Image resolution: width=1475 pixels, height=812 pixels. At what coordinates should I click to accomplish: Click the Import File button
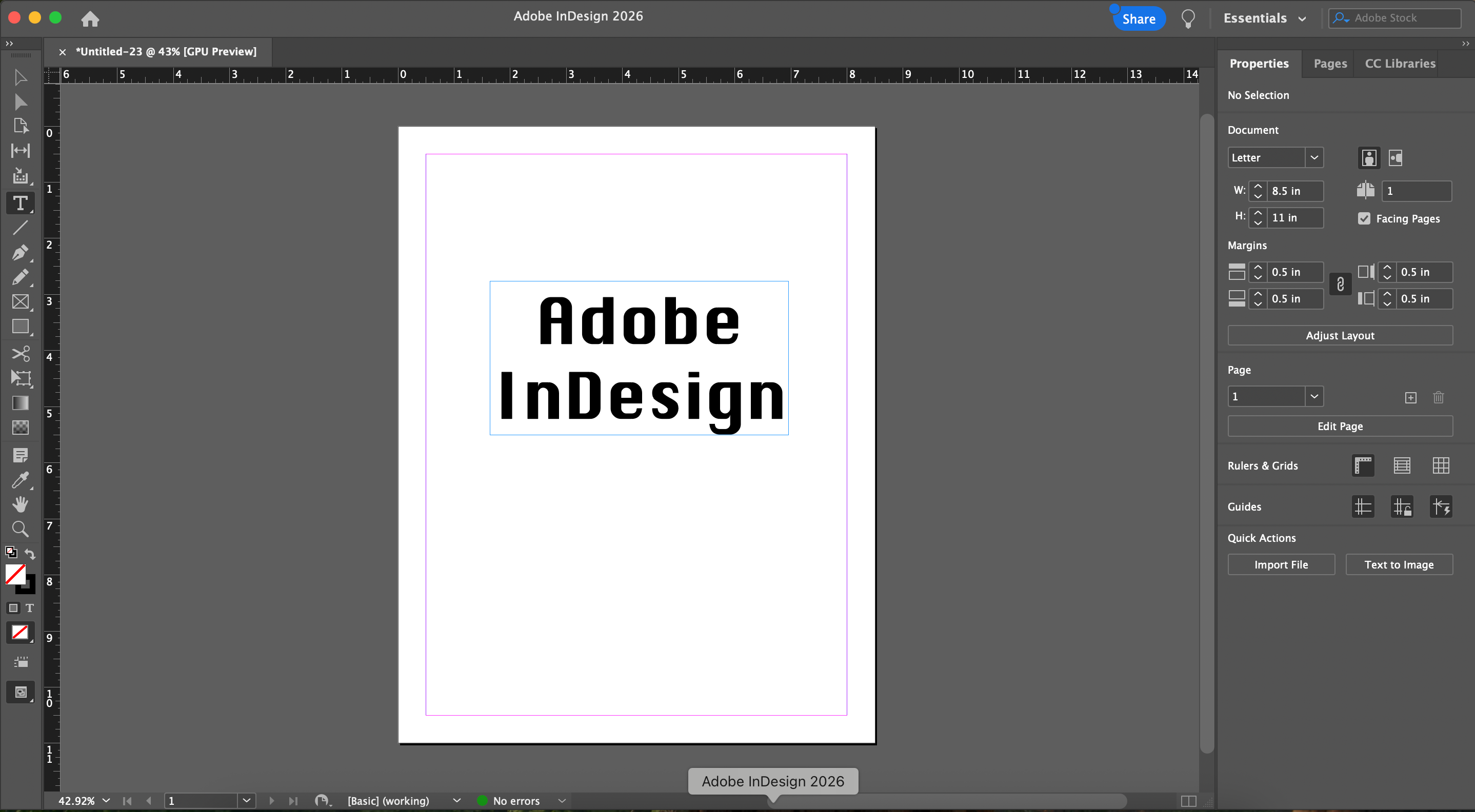[1281, 565]
